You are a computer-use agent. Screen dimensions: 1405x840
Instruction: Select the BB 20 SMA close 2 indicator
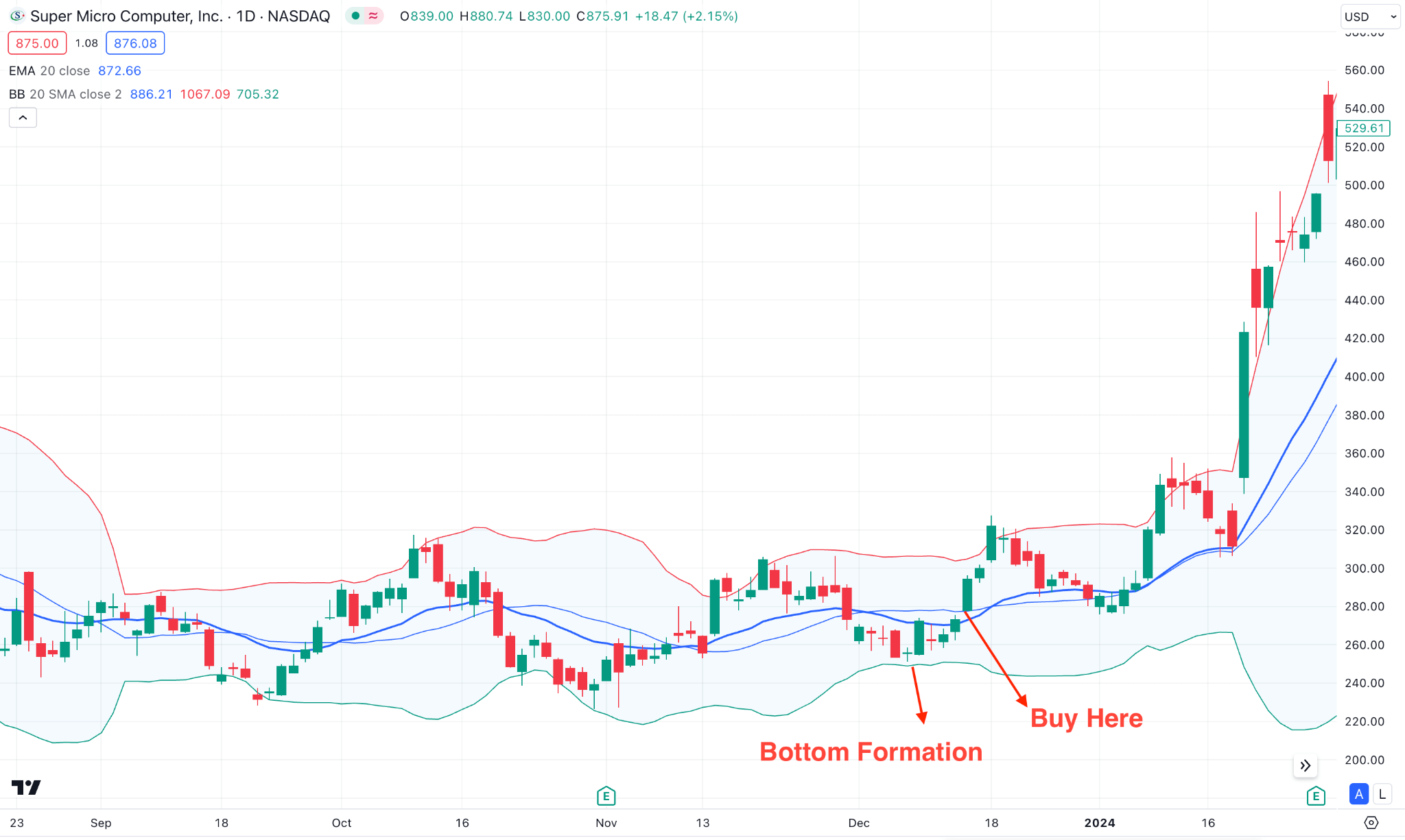(65, 94)
